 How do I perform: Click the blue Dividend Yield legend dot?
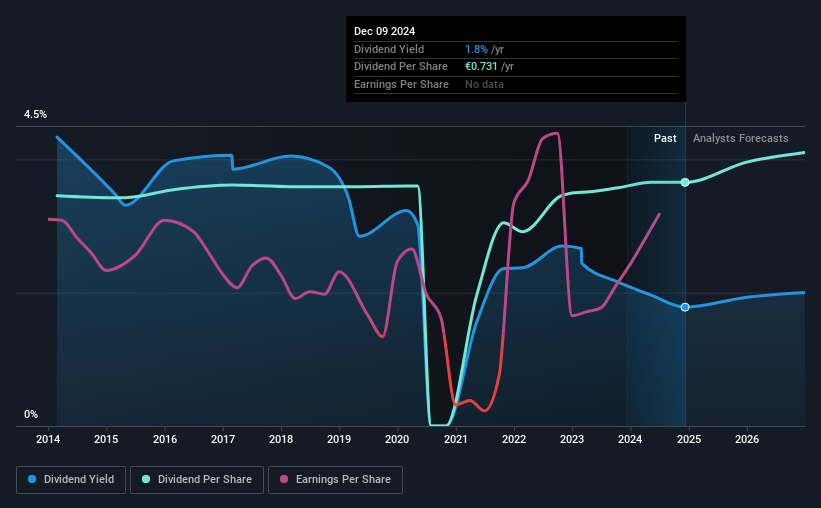tap(32, 479)
